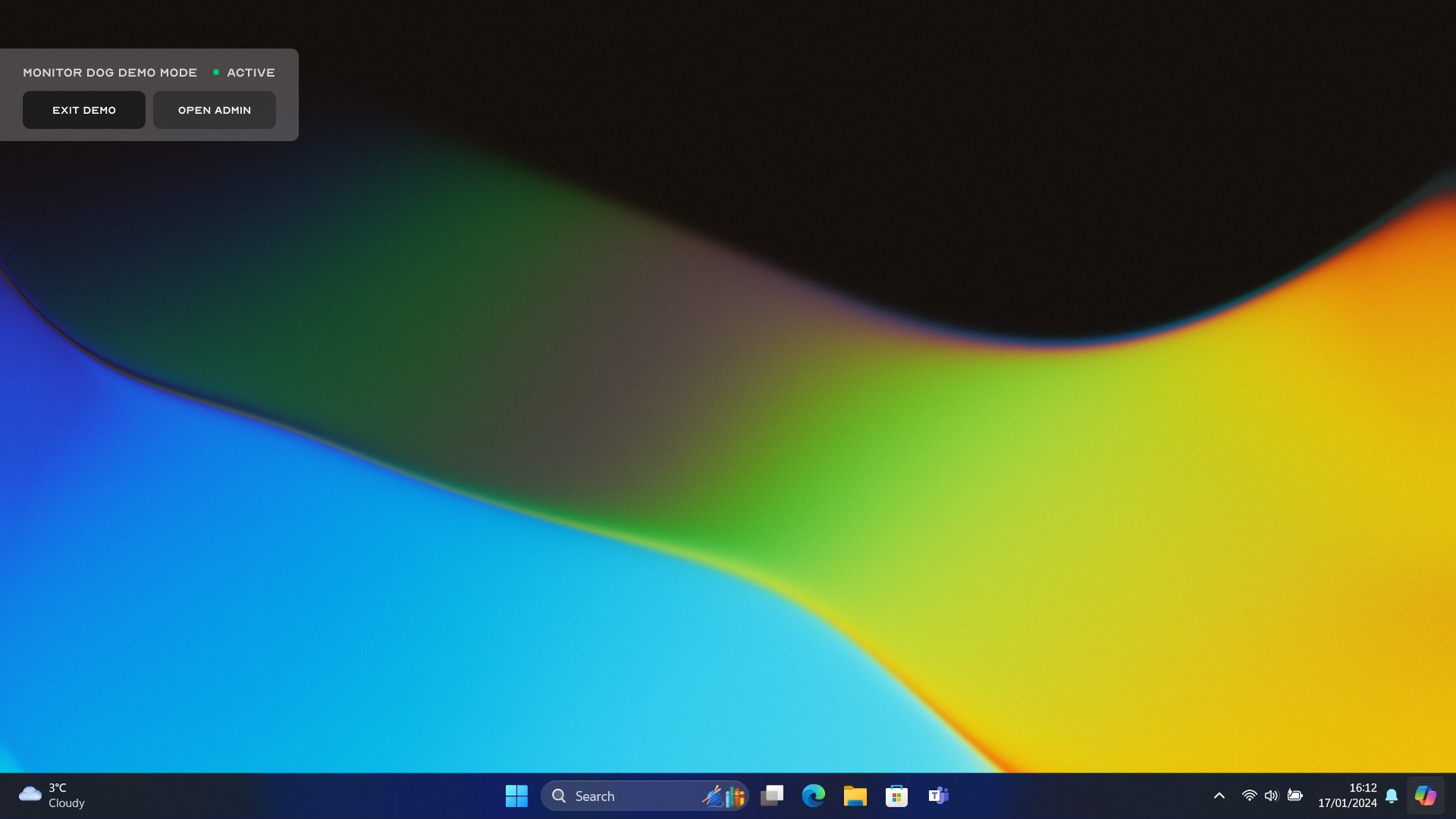
Task: Open the Start menu
Action: [516, 795]
